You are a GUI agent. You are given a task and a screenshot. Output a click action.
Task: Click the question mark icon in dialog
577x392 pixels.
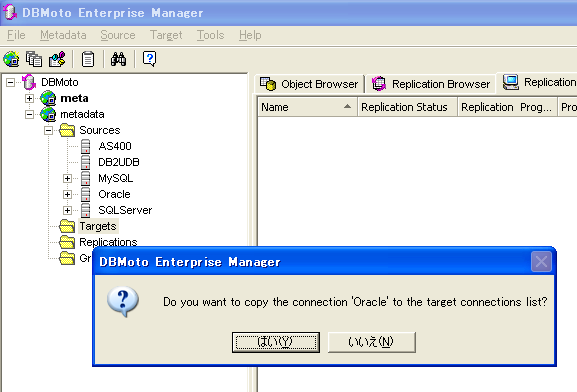click(x=123, y=302)
